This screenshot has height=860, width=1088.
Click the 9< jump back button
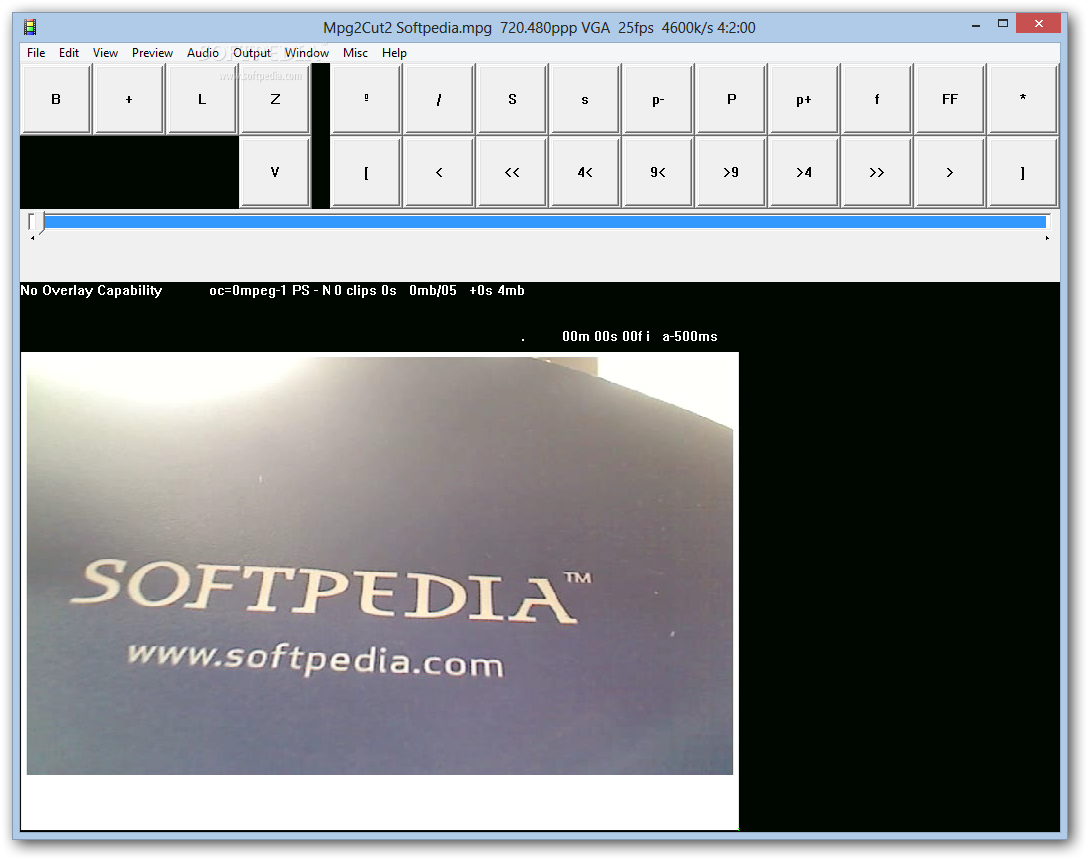coord(658,172)
